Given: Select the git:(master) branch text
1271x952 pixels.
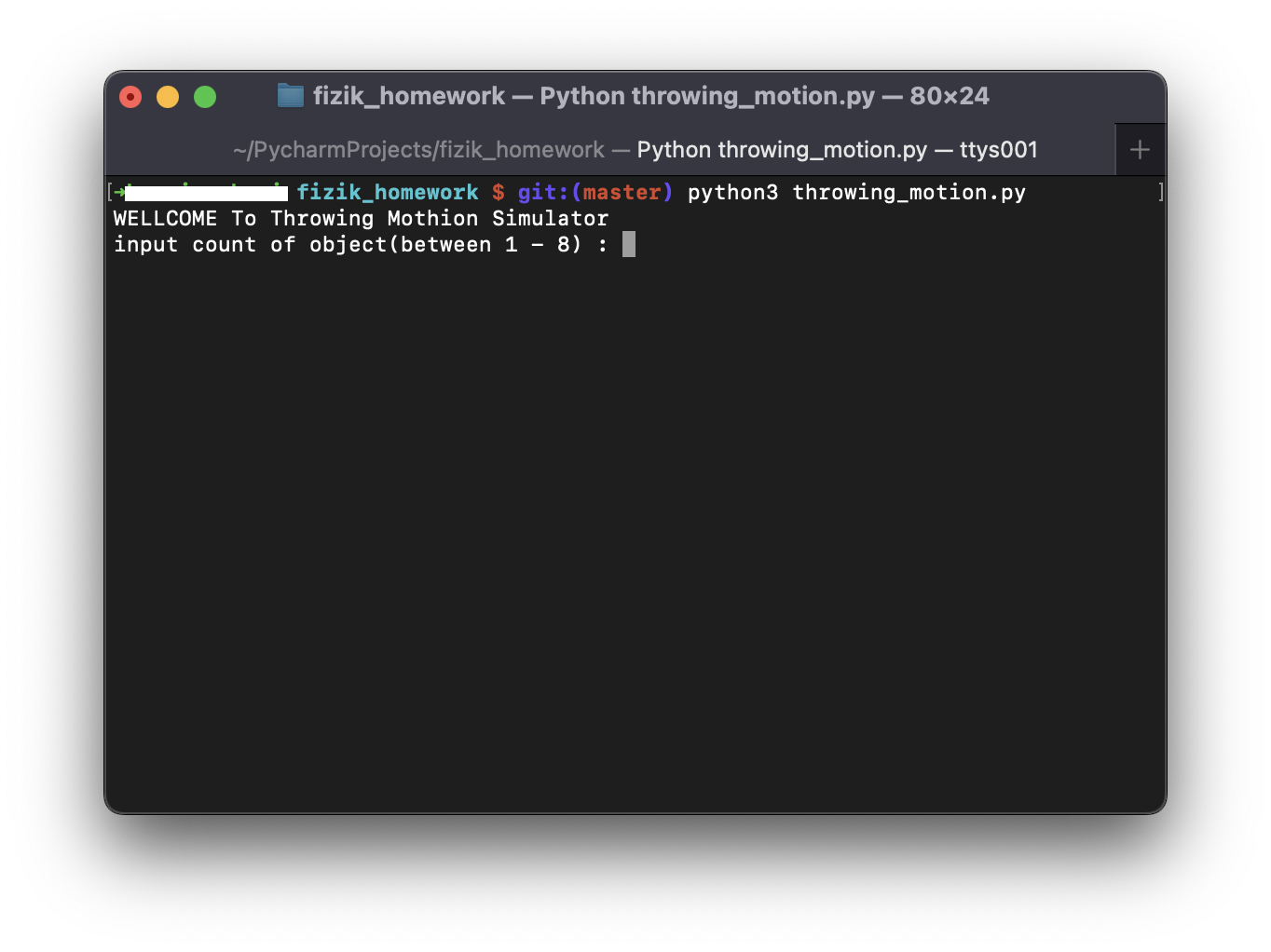Looking at the screenshot, I should point(594,192).
